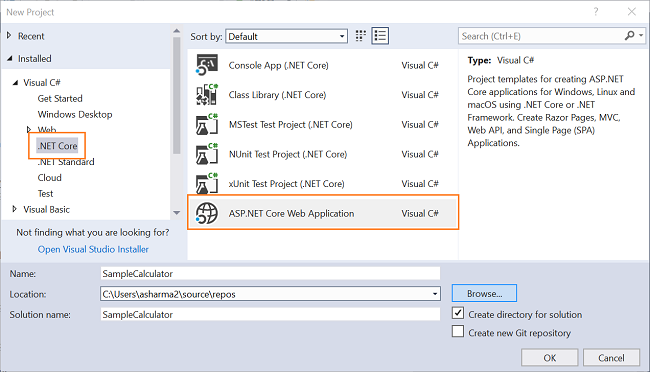Collapse the Installed node
This screenshot has width=650, height=372.
click(x=10, y=58)
